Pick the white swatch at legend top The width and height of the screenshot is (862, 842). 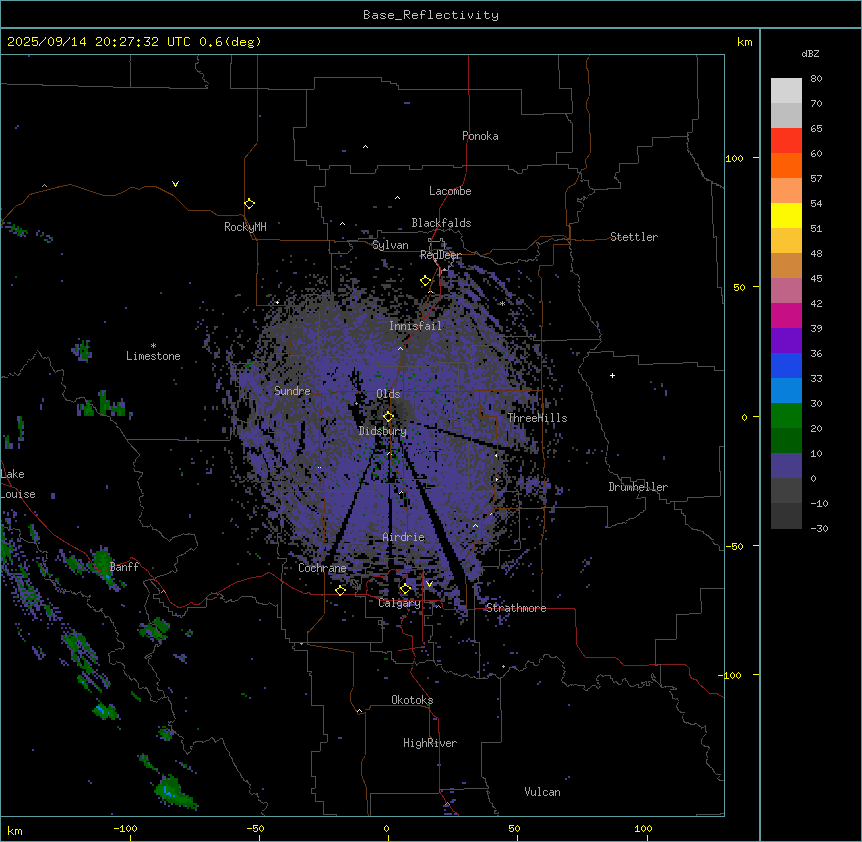click(x=786, y=91)
